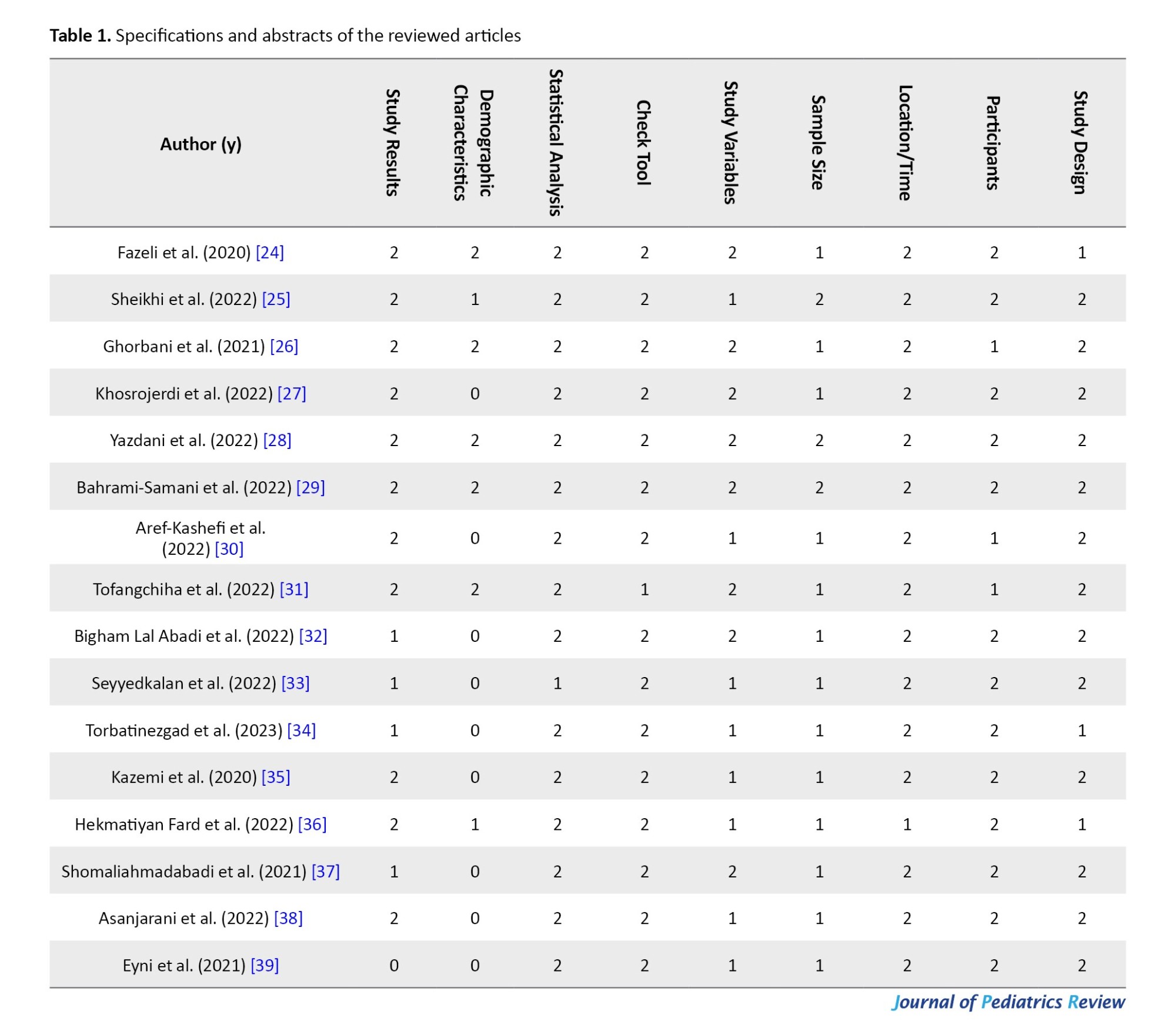The height and width of the screenshot is (1035, 1176).
Task: Click the 'Sample Size' column header
Action: 818,143
